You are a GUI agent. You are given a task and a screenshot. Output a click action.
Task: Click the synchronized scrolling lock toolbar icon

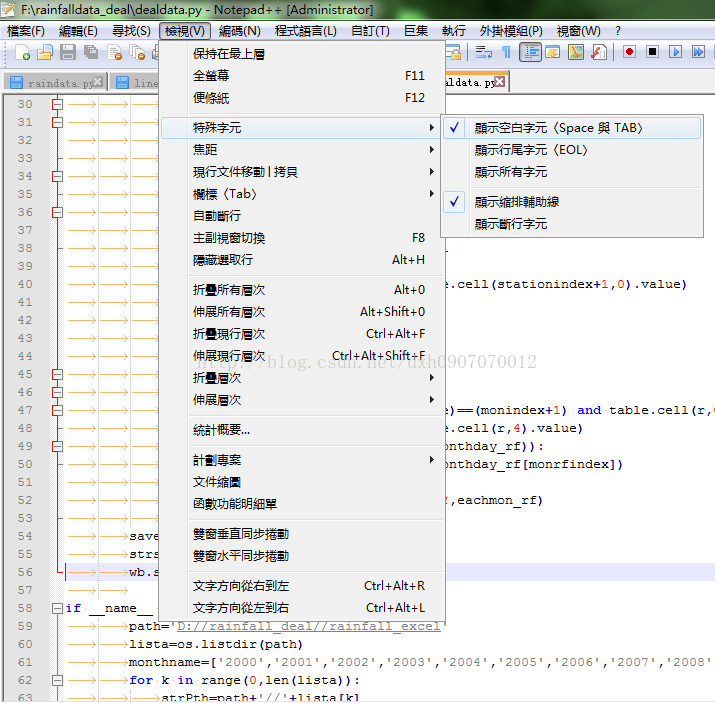click(x=453, y=52)
